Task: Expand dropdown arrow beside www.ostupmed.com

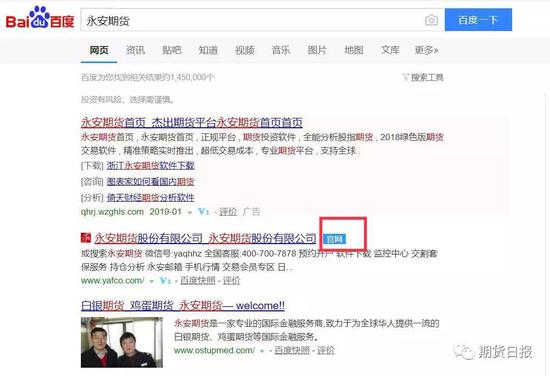Action: coord(262,351)
